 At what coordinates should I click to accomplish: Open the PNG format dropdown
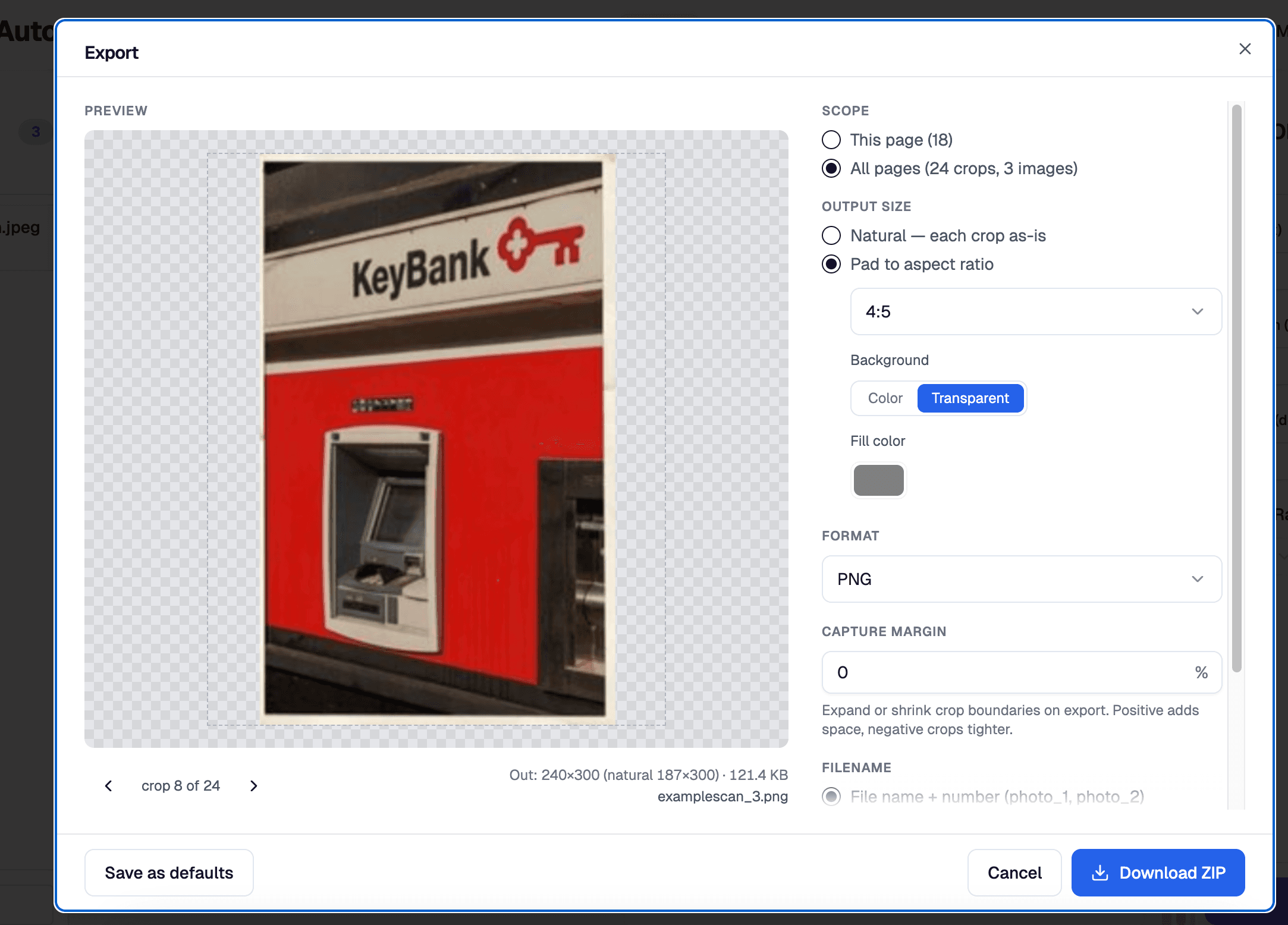[x=1022, y=579]
